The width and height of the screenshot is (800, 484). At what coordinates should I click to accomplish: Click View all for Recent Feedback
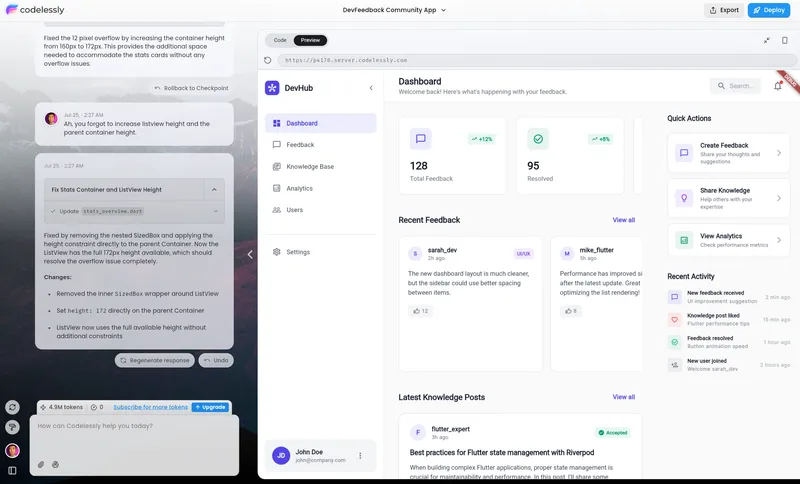tap(623, 220)
